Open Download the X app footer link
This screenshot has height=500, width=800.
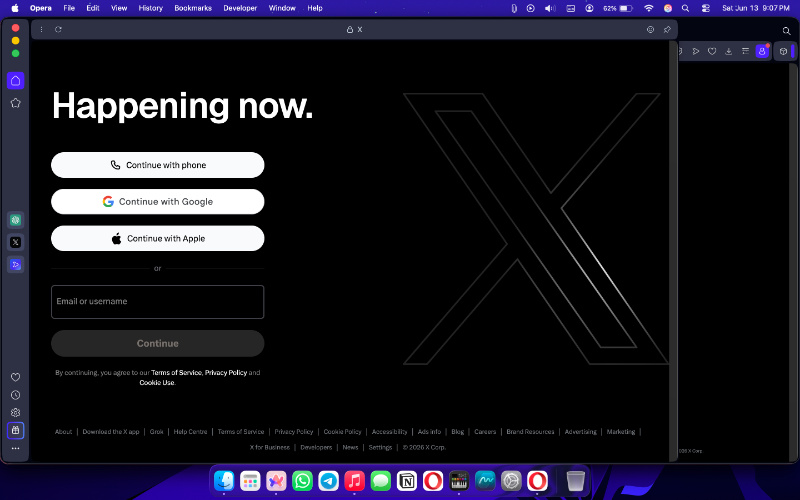(x=111, y=432)
